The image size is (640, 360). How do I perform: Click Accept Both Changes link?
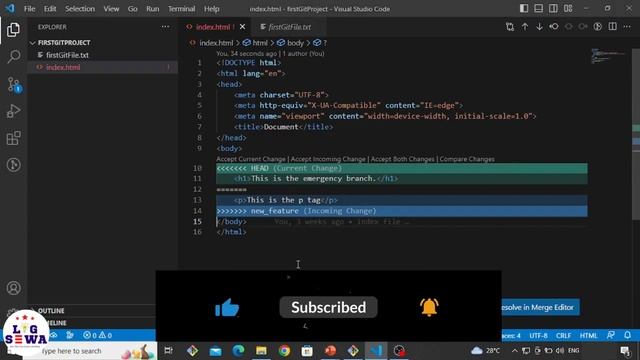(402, 159)
